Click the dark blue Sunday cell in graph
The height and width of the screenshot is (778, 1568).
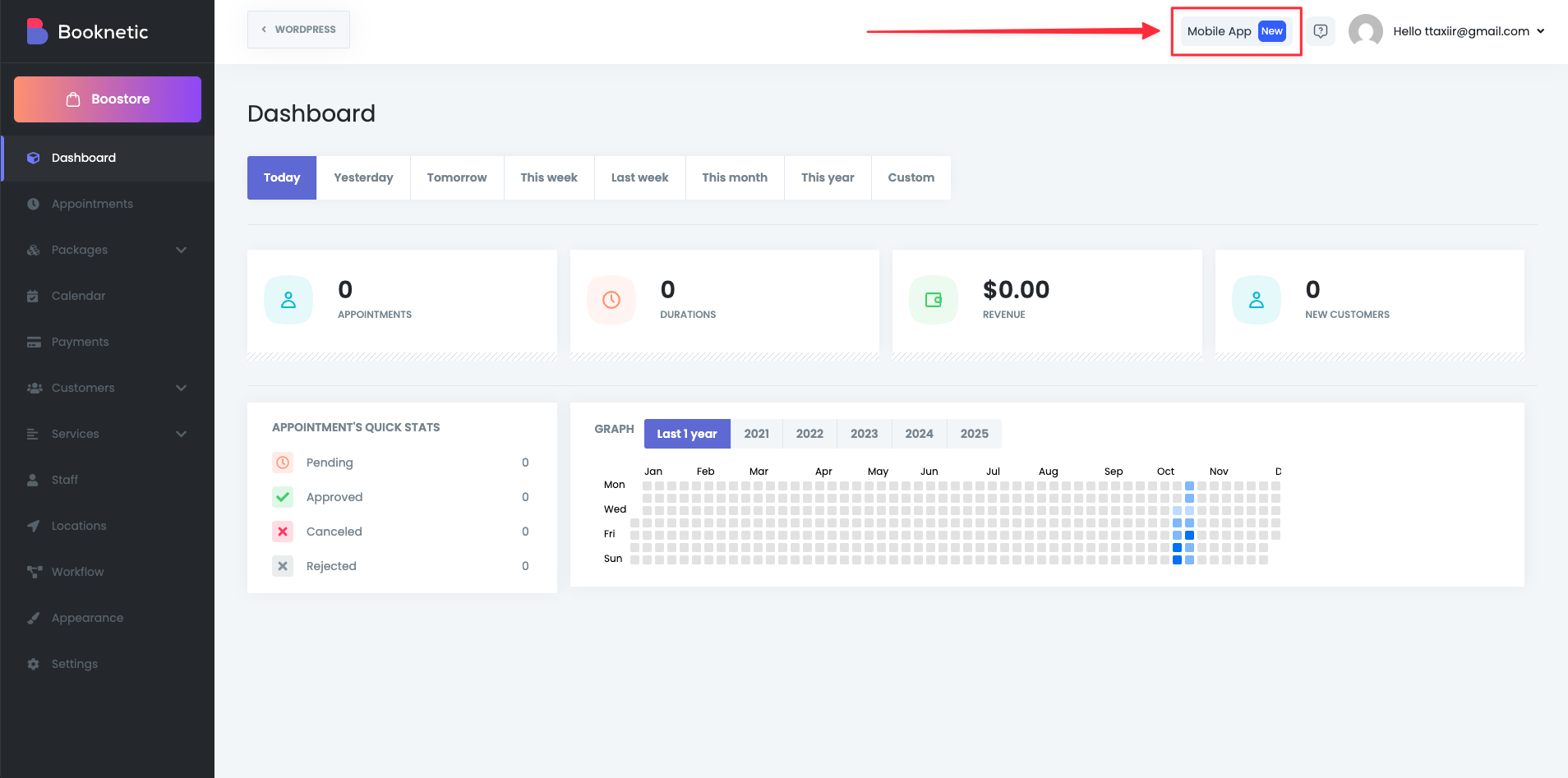pos(1177,560)
